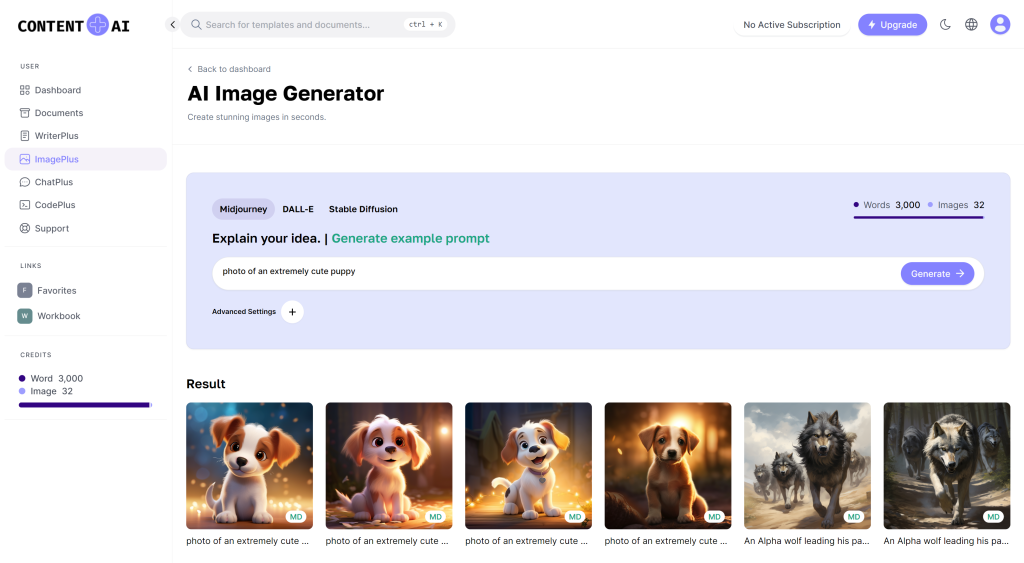Viewport: 1024px width, 563px height.
Task: Switch to Stable Diffusion tab
Action: tap(363, 209)
